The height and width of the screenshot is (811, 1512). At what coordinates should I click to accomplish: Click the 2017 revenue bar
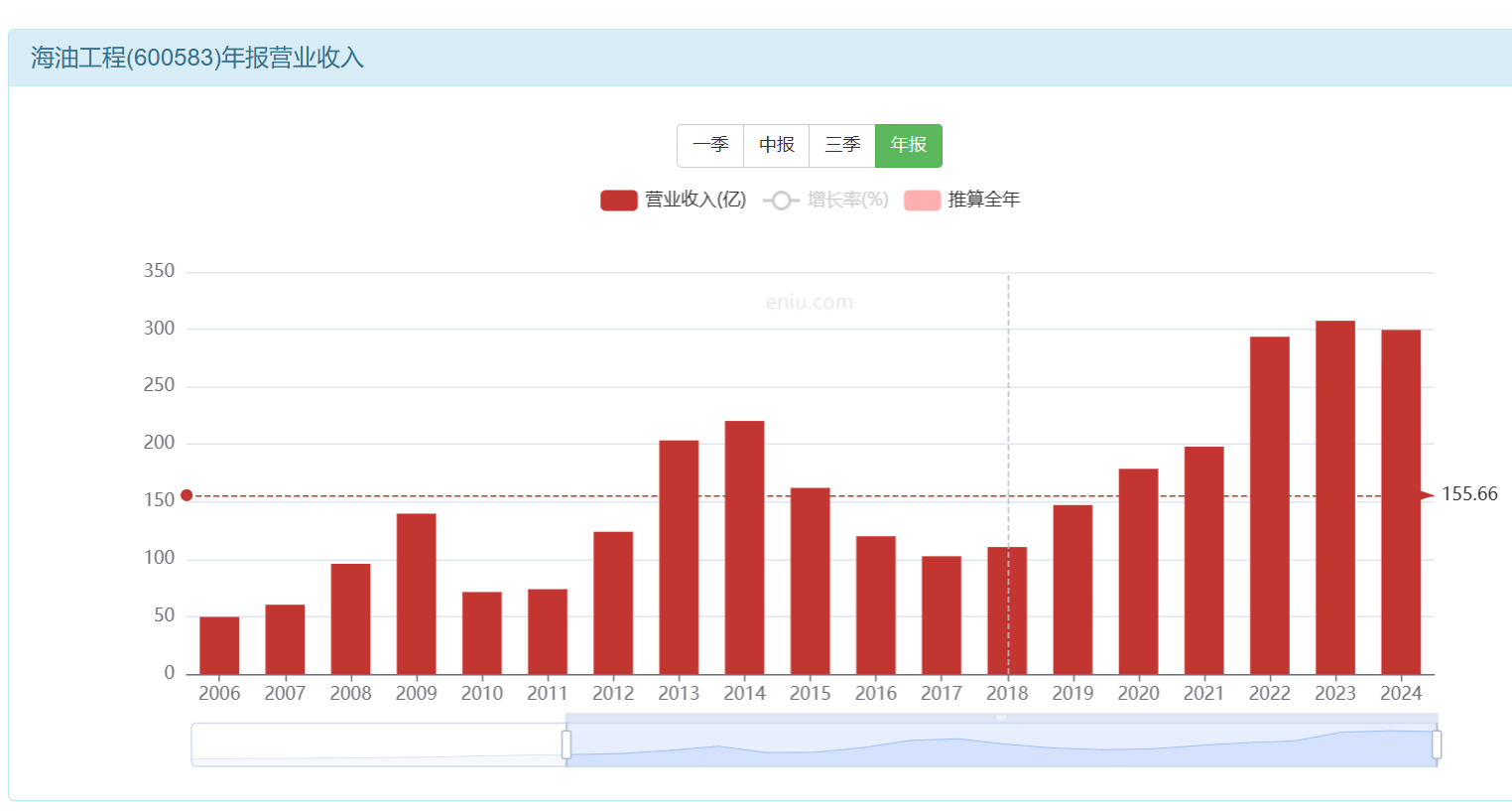(x=942, y=615)
